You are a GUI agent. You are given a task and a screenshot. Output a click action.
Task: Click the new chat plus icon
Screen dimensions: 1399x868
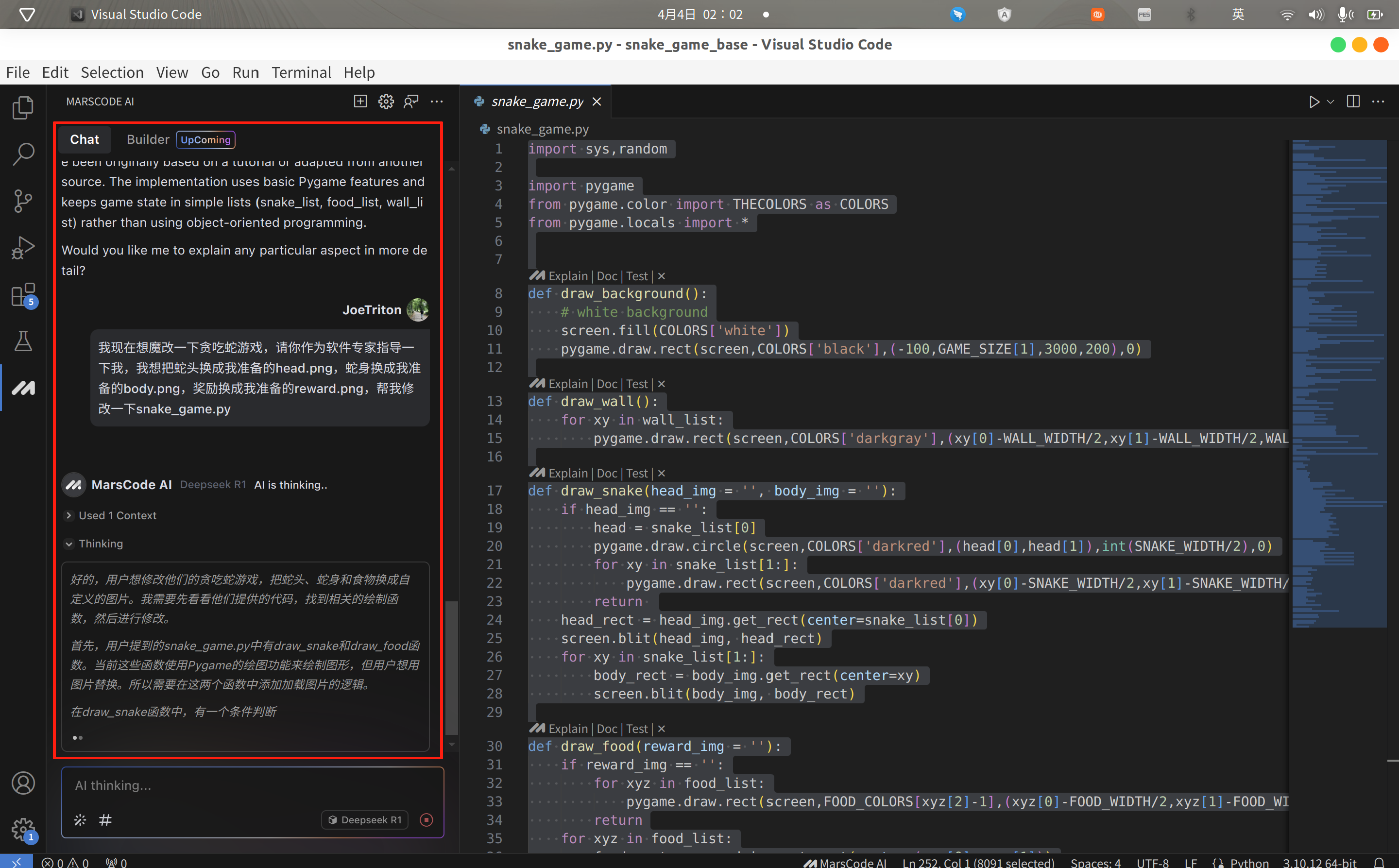tap(360, 102)
